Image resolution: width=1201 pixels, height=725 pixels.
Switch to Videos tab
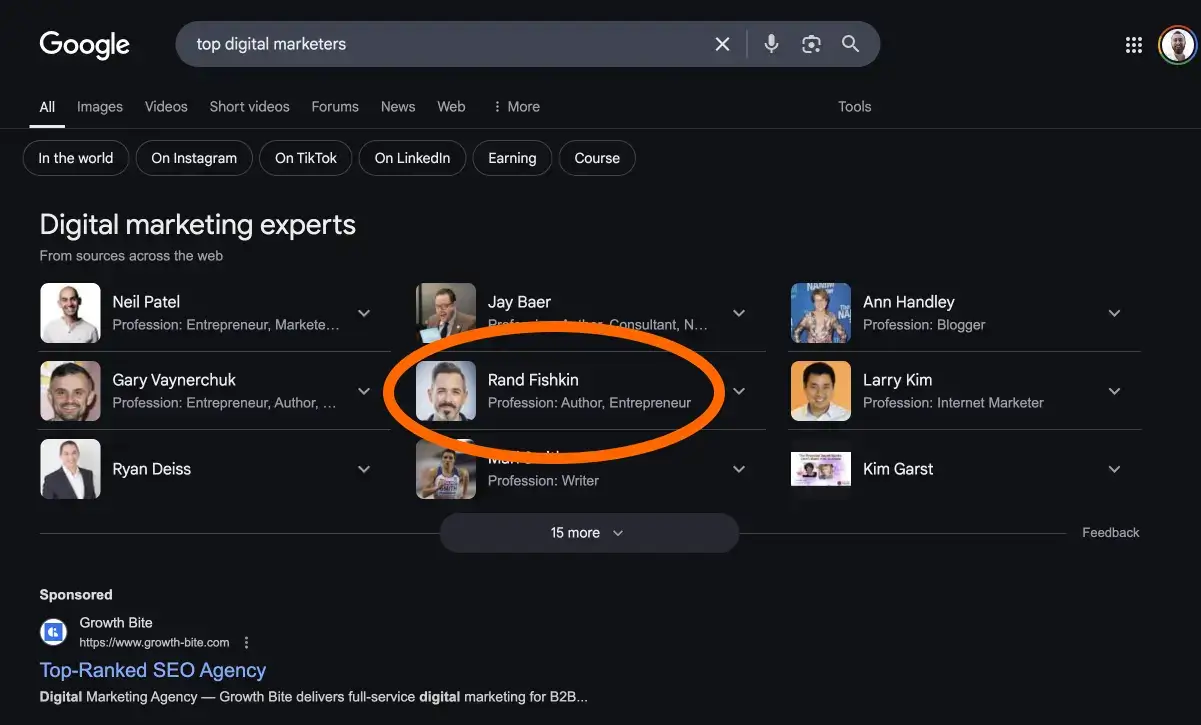pos(166,107)
